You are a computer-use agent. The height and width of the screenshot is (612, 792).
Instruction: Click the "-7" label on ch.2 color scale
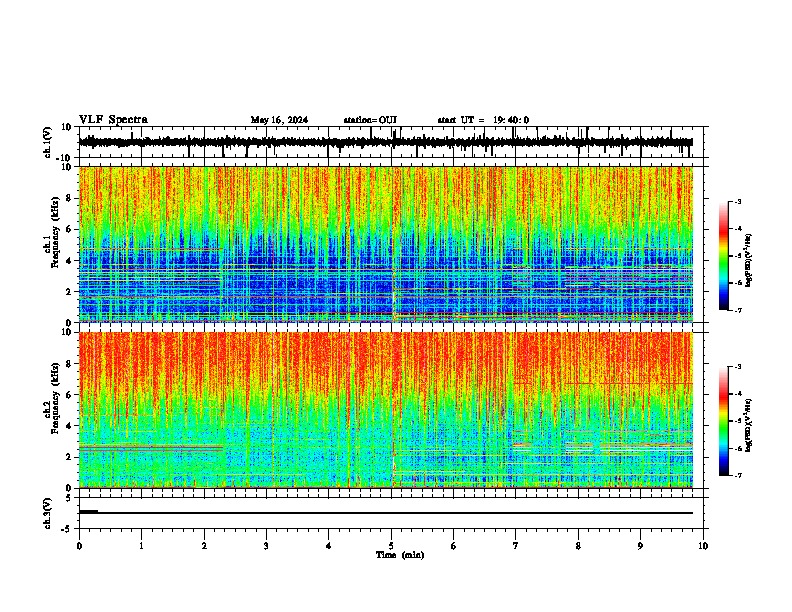coord(737,475)
